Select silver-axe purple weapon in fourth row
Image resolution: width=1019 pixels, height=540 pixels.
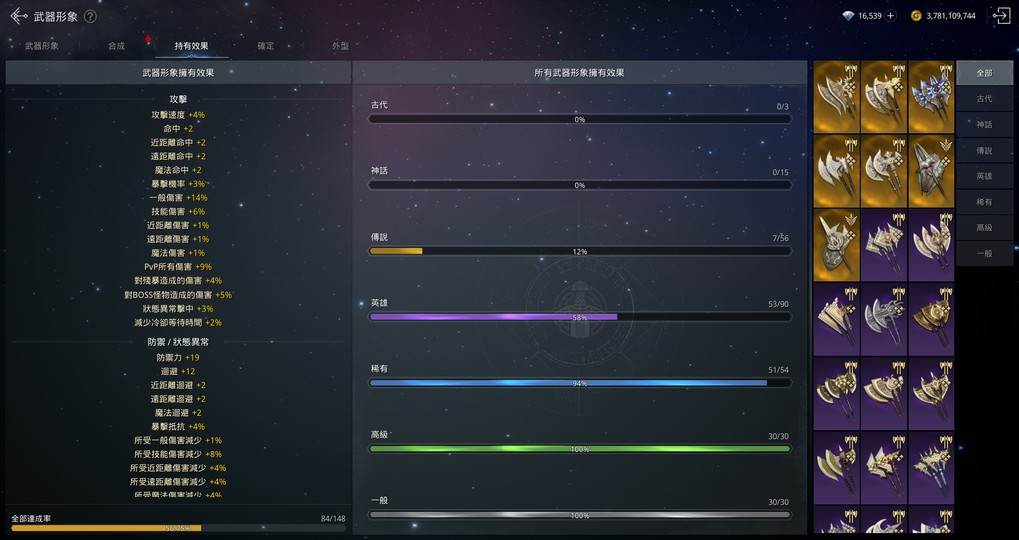[884, 319]
